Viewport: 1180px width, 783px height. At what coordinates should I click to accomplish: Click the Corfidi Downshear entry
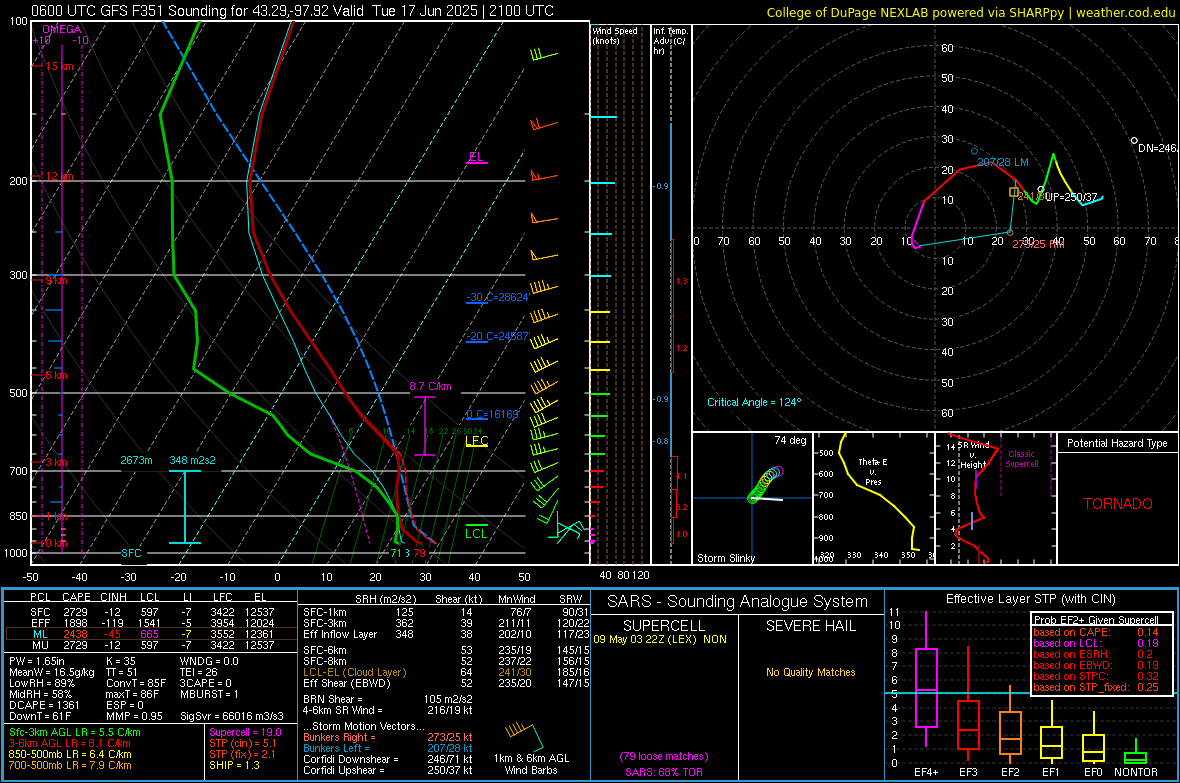388,759
